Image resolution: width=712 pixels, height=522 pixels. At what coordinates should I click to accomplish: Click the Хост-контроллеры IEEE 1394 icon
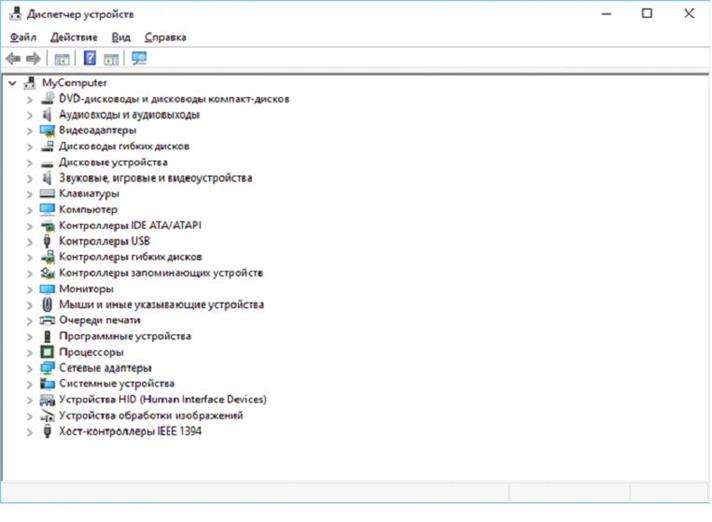(47, 431)
